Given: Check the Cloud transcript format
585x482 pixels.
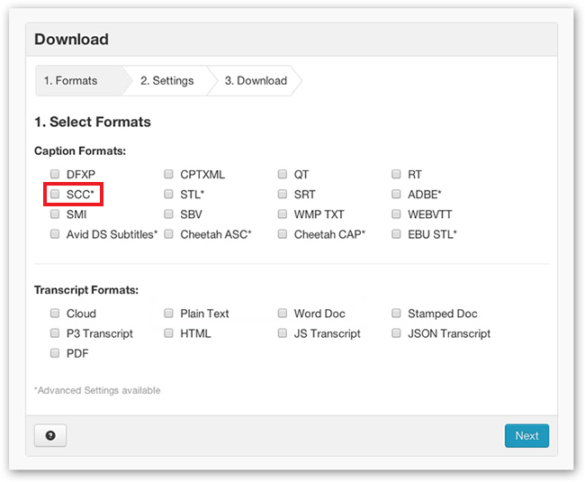Looking at the screenshot, I should pos(55,313).
